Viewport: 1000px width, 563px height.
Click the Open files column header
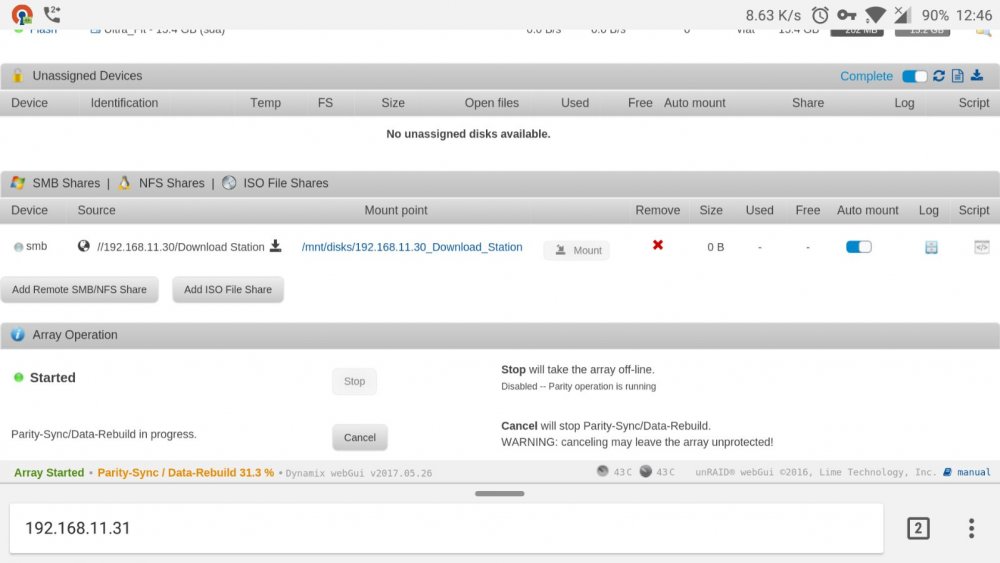(x=491, y=103)
